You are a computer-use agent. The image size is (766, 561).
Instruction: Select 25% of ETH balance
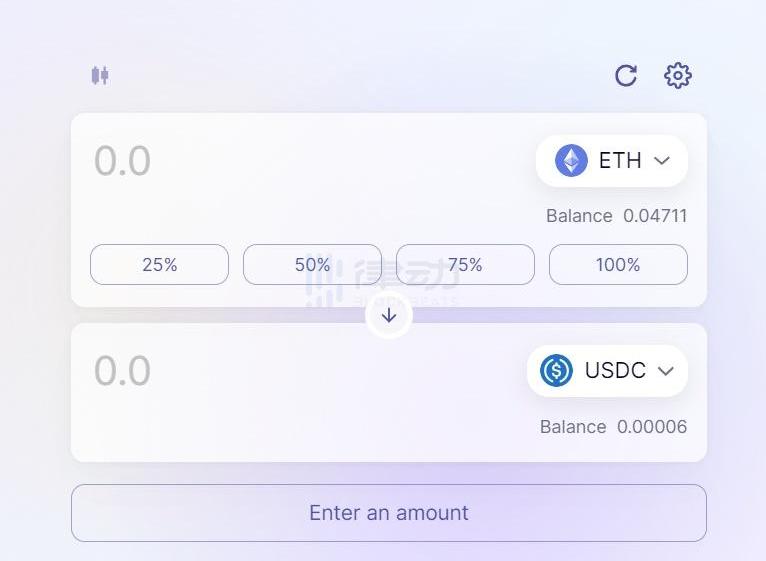pyautogui.click(x=159, y=265)
